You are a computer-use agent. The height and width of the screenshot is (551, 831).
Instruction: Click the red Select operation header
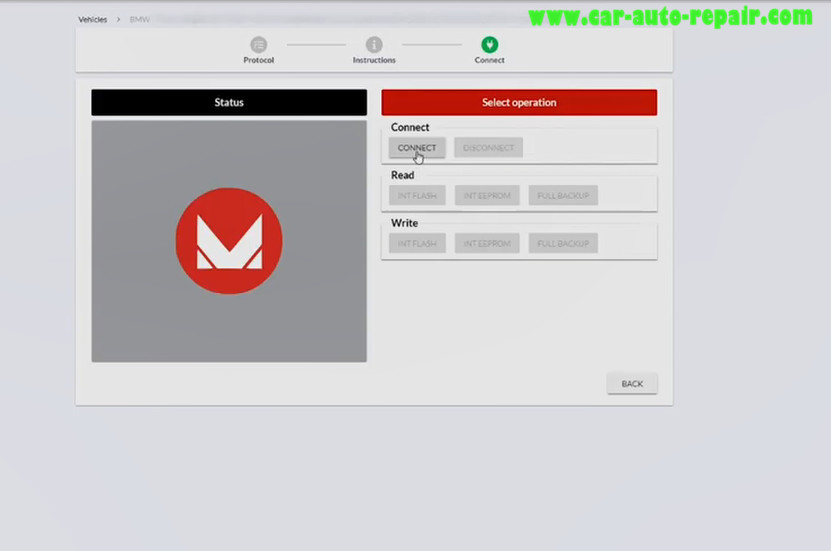point(519,102)
